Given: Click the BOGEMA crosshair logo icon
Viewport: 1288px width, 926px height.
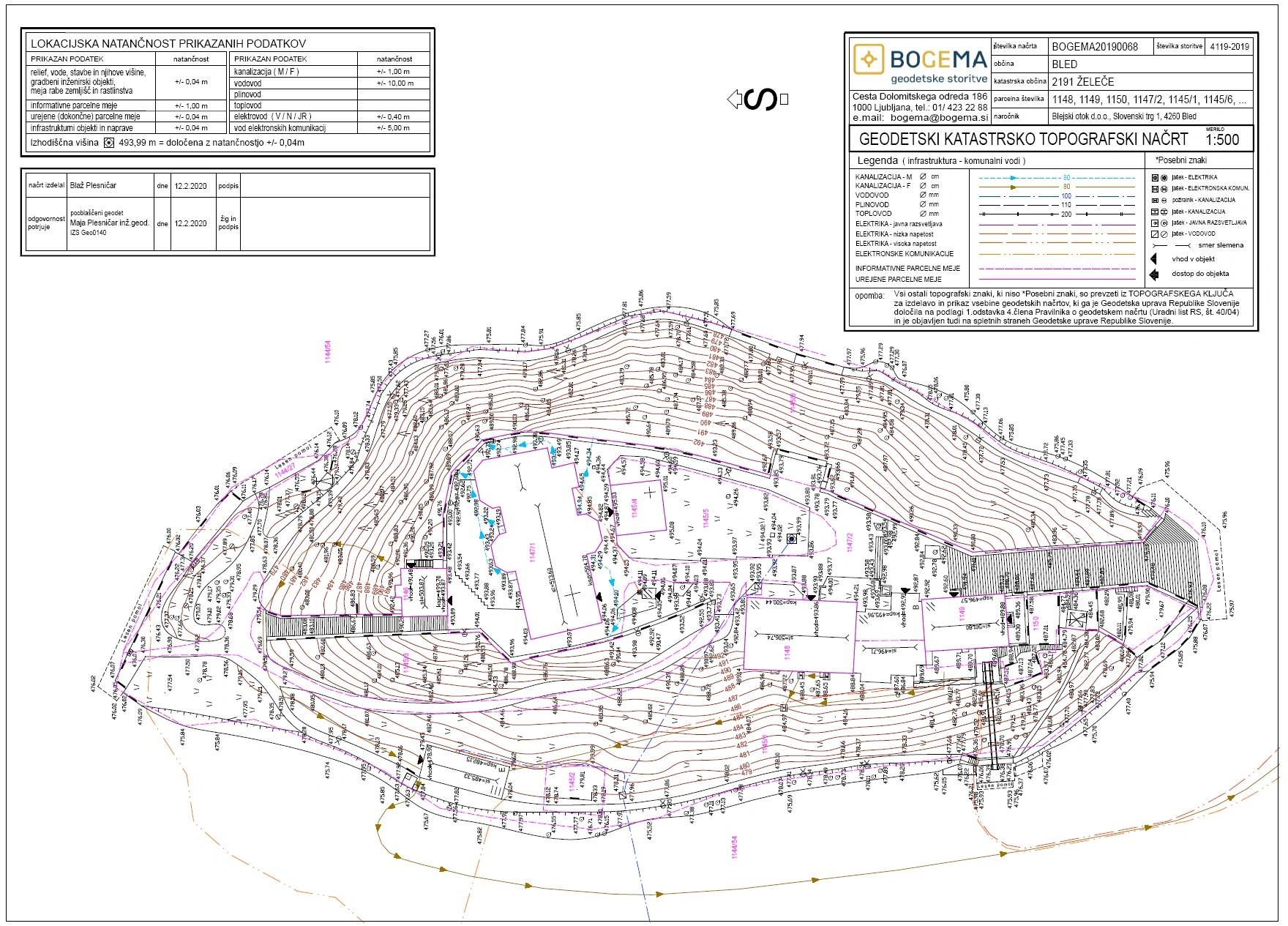Looking at the screenshot, I should 869,60.
